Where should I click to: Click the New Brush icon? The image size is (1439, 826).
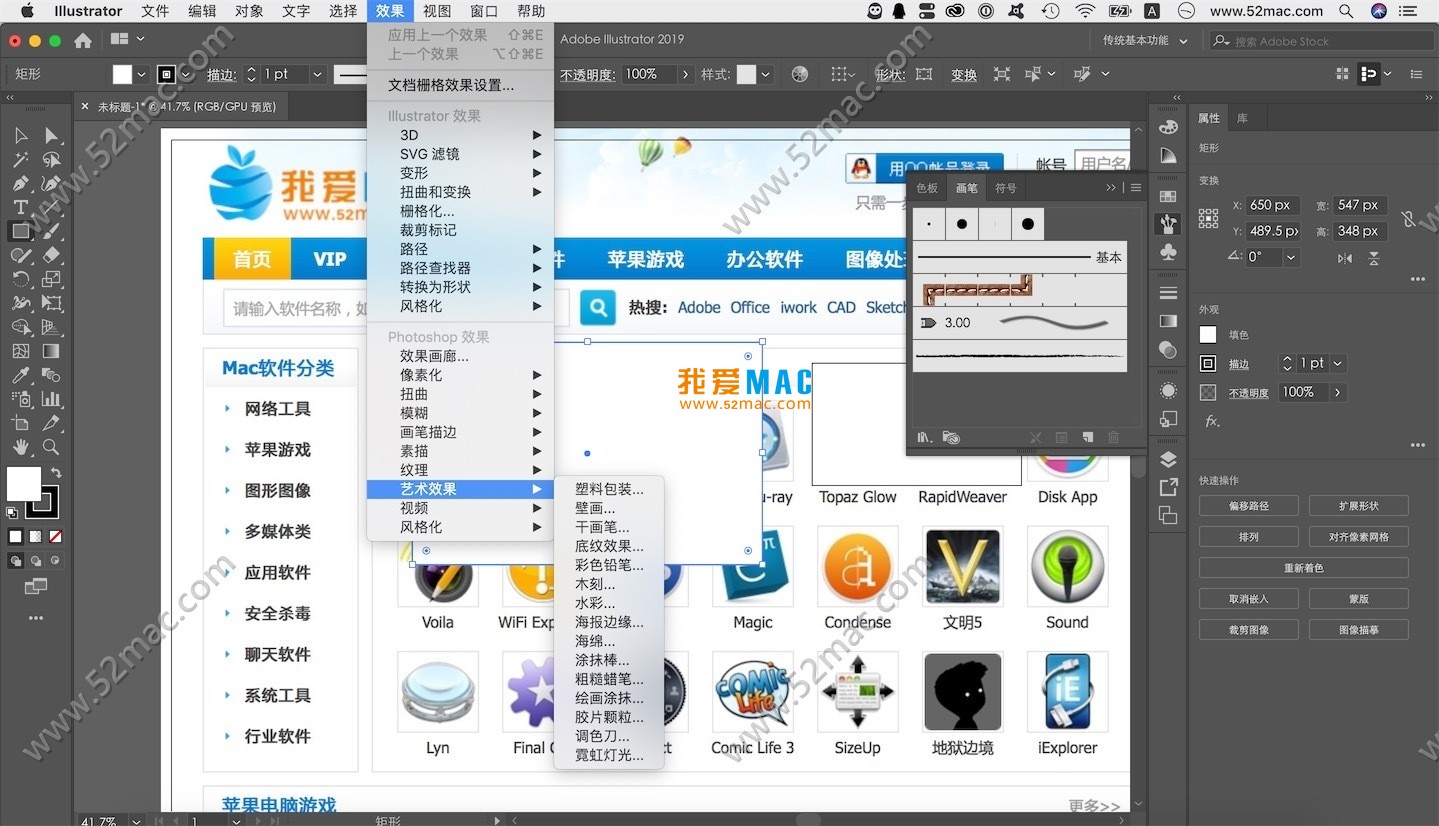point(1088,437)
